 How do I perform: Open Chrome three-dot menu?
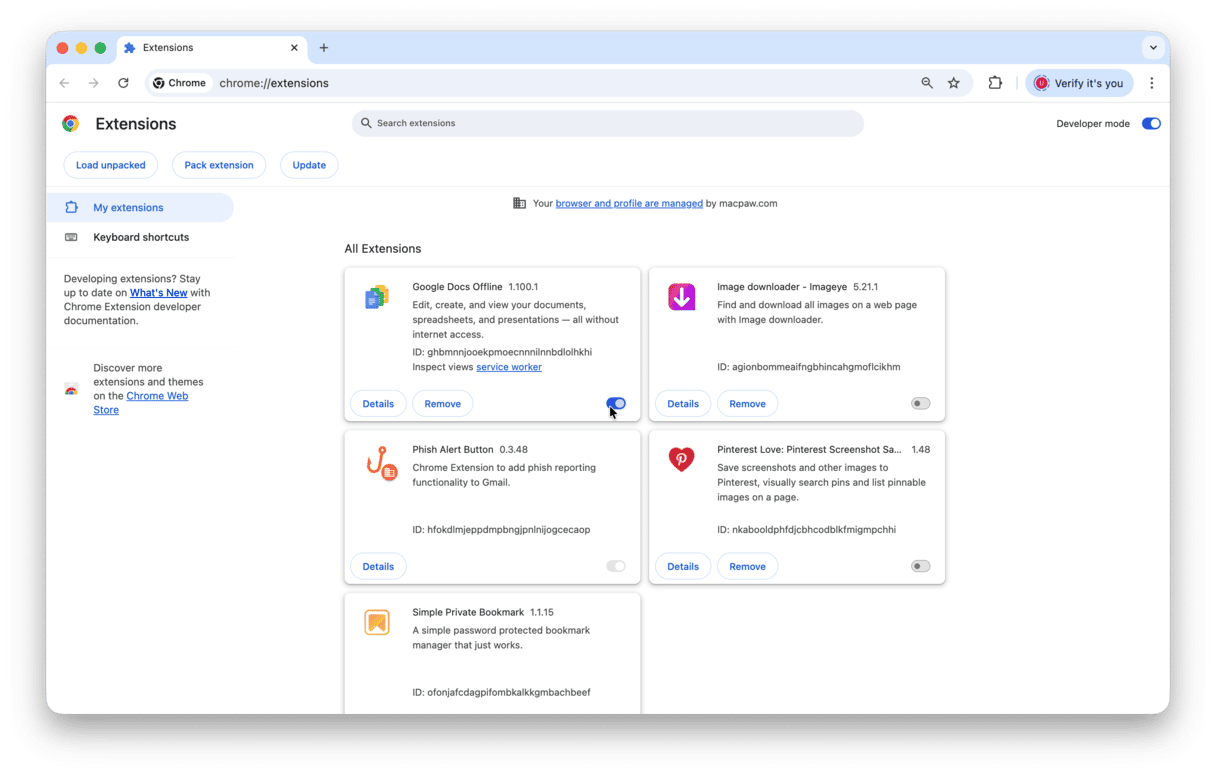coord(1152,83)
